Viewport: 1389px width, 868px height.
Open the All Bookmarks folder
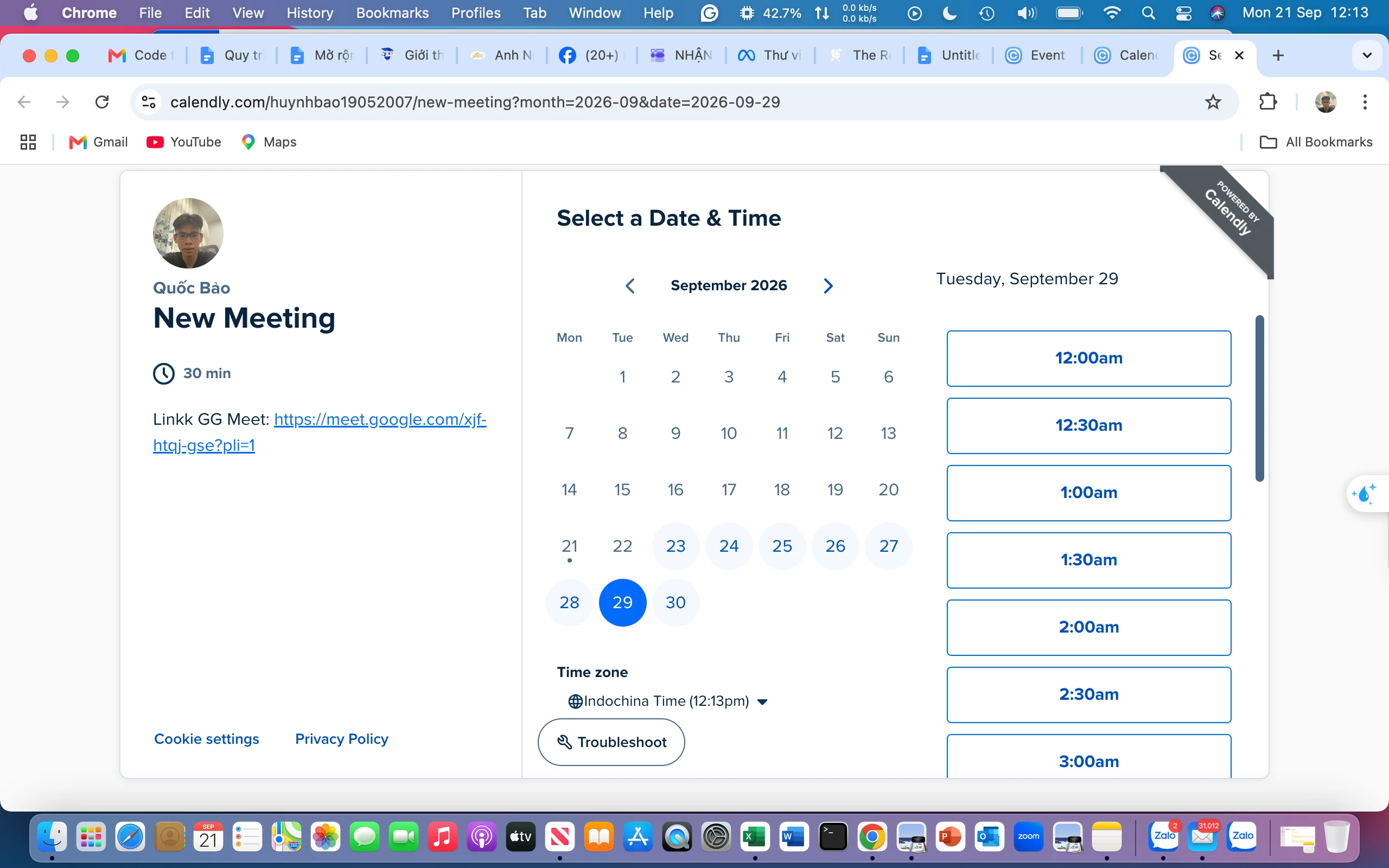coord(1316,142)
